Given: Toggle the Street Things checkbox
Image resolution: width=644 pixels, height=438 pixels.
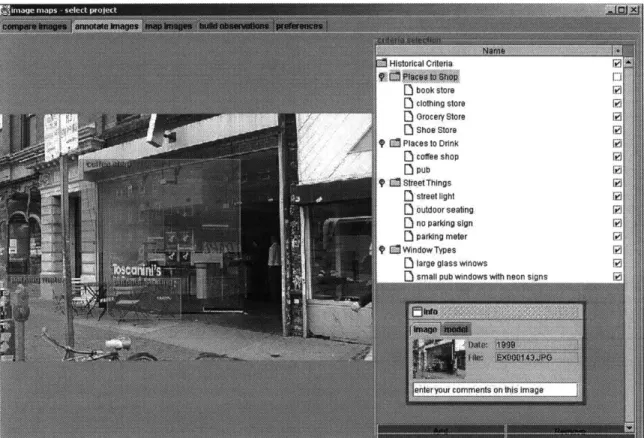Looking at the screenshot, I should 617,183.
